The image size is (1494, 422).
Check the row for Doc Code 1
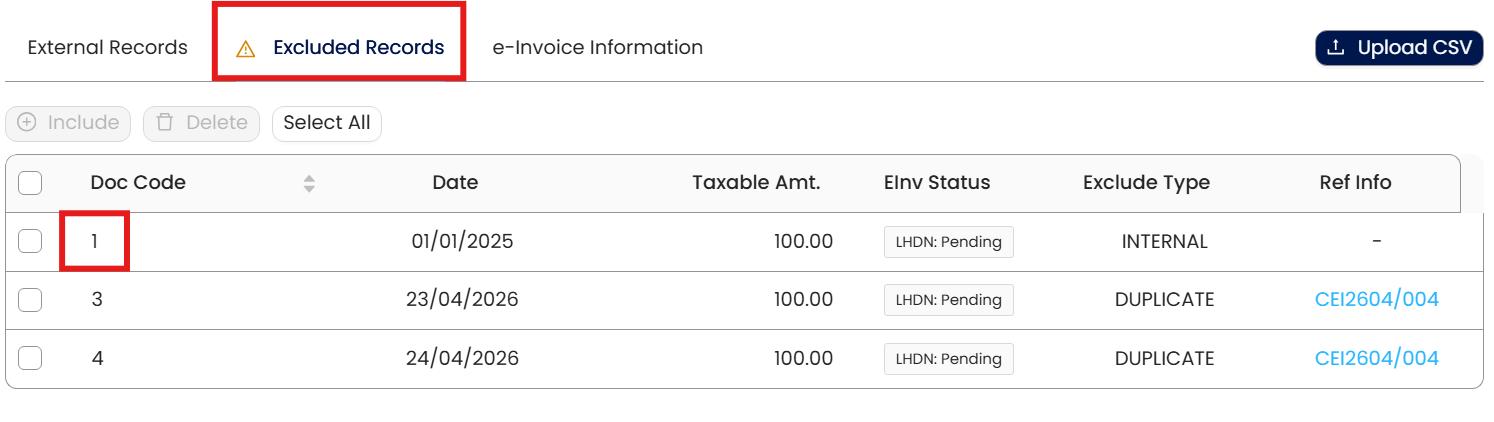pos(30,241)
